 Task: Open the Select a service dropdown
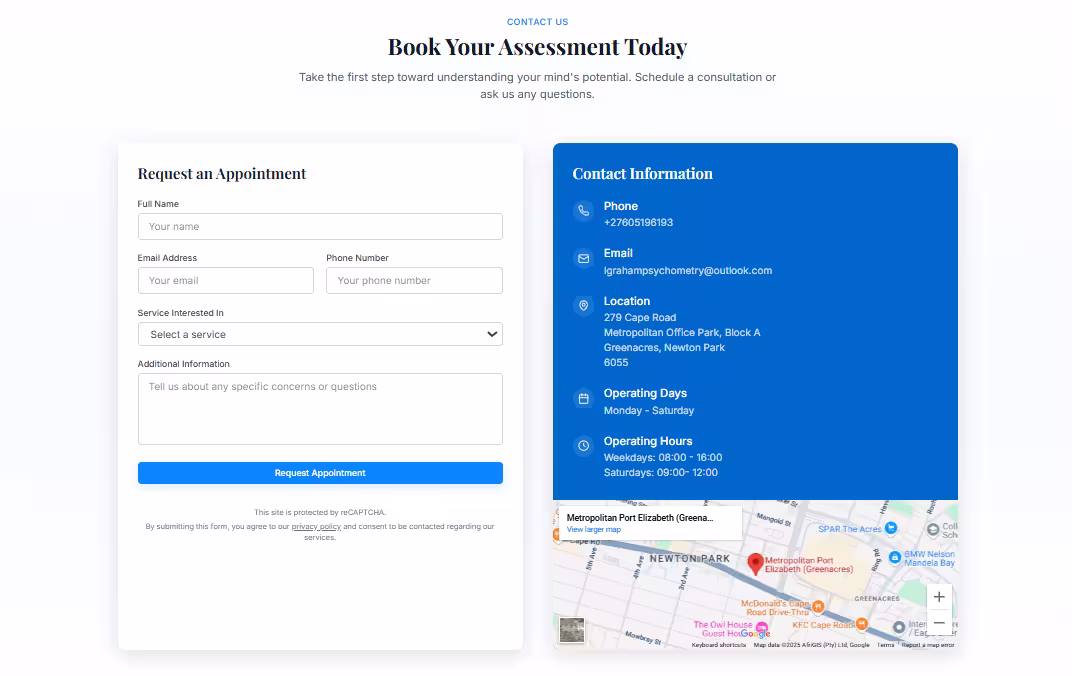[x=320, y=334]
